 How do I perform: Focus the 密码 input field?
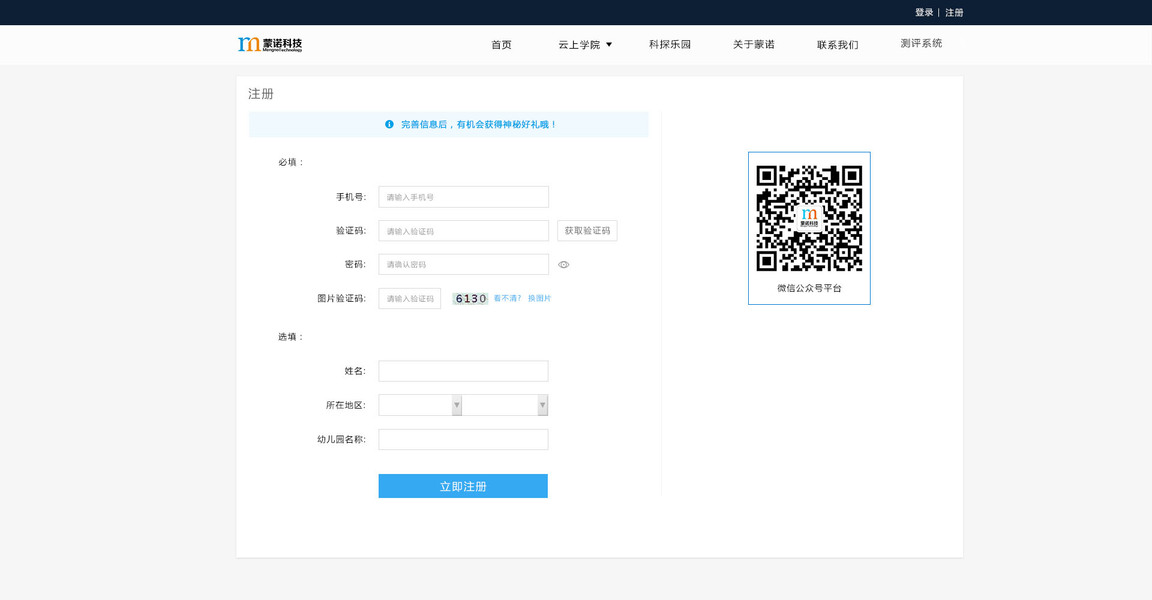pyautogui.click(x=464, y=264)
